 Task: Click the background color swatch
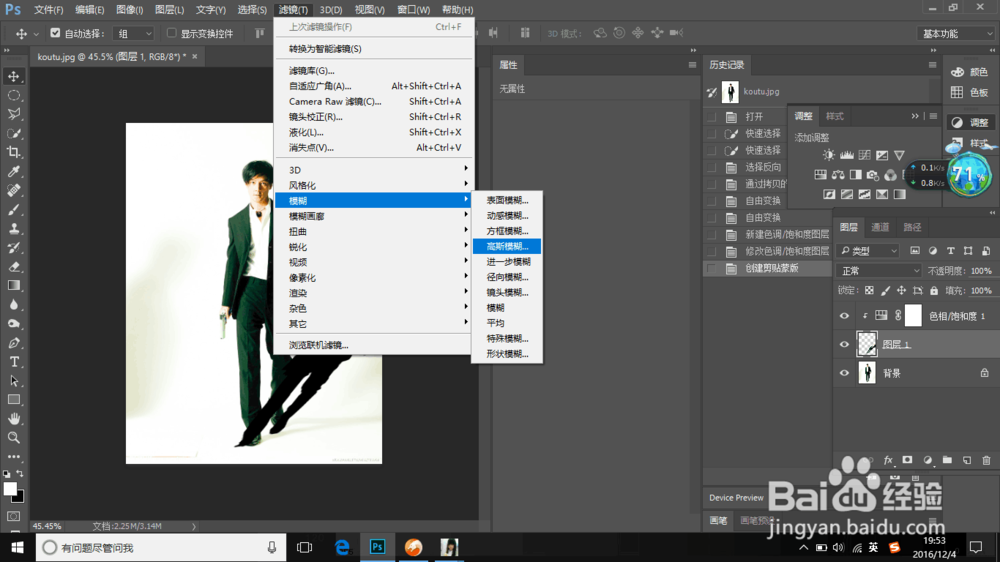pos(20,497)
